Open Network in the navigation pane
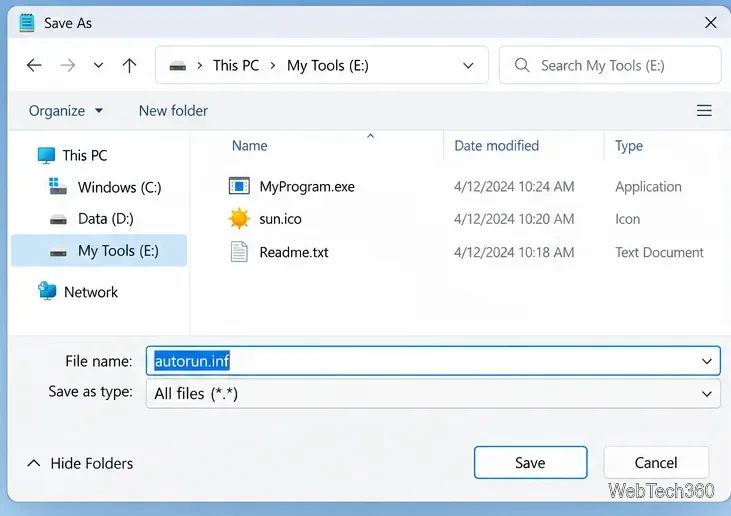 pyautogui.click(x=91, y=292)
